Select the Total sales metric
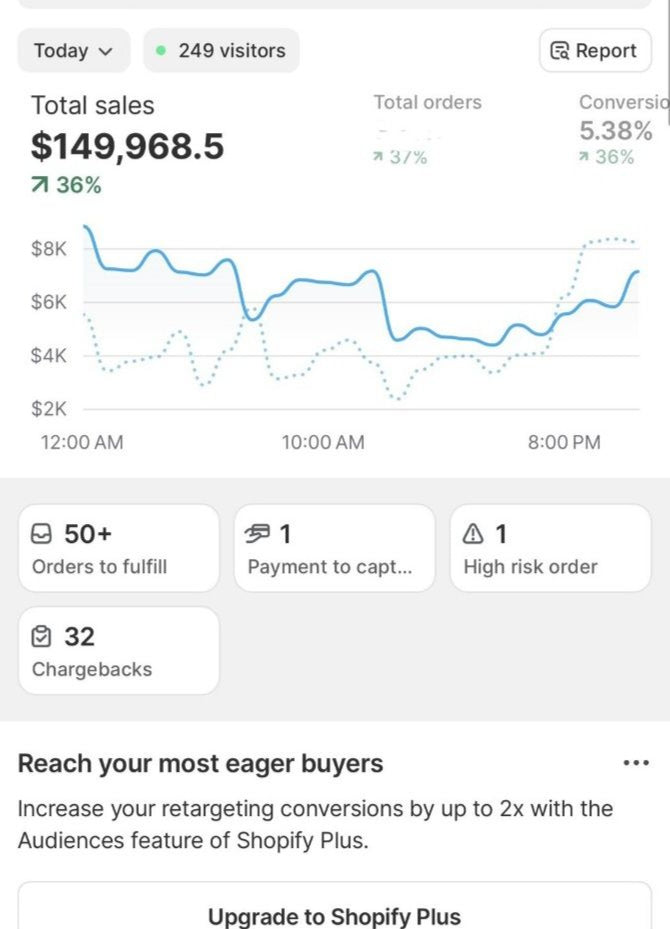The image size is (670, 929). (127, 145)
